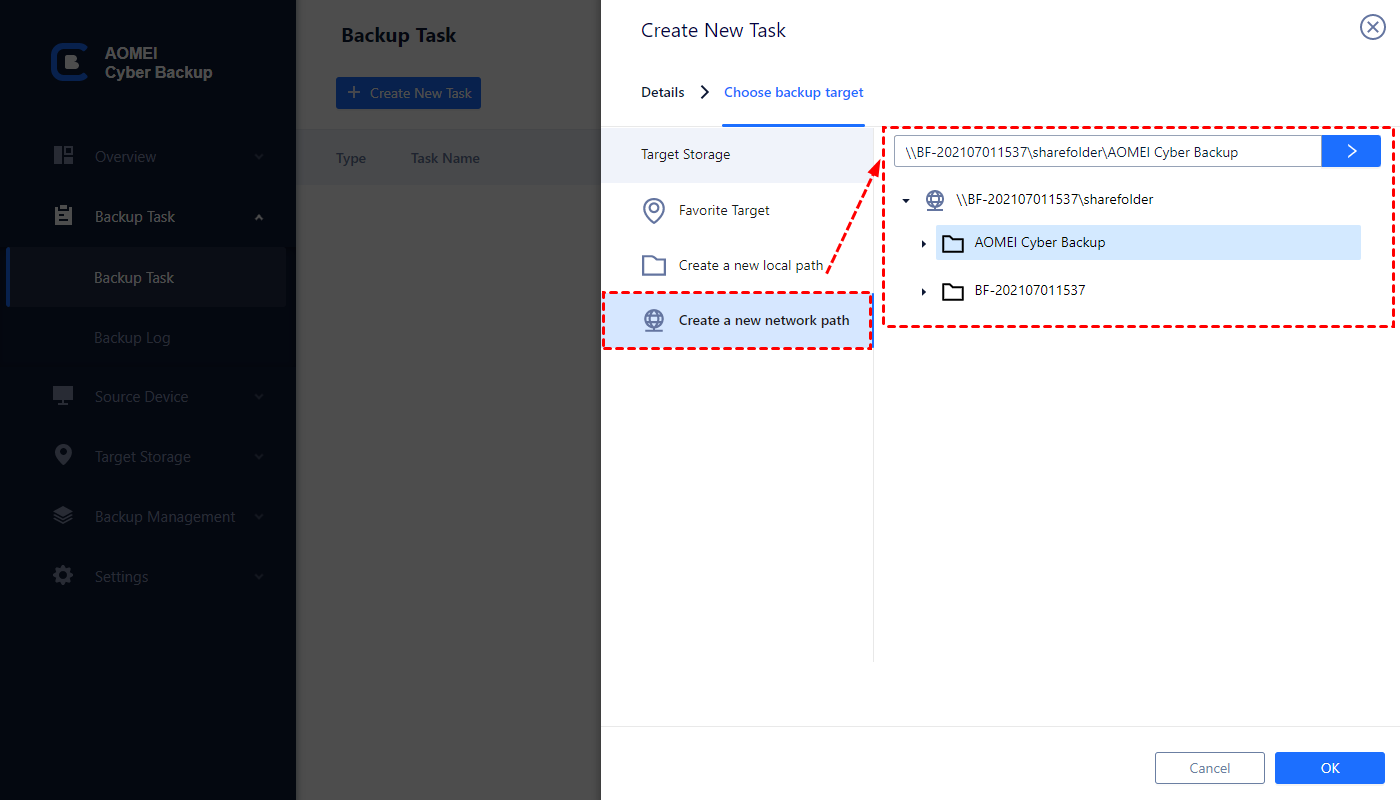
Task: Collapse the Backup Task menu chevron
Action: pyautogui.click(x=259, y=217)
